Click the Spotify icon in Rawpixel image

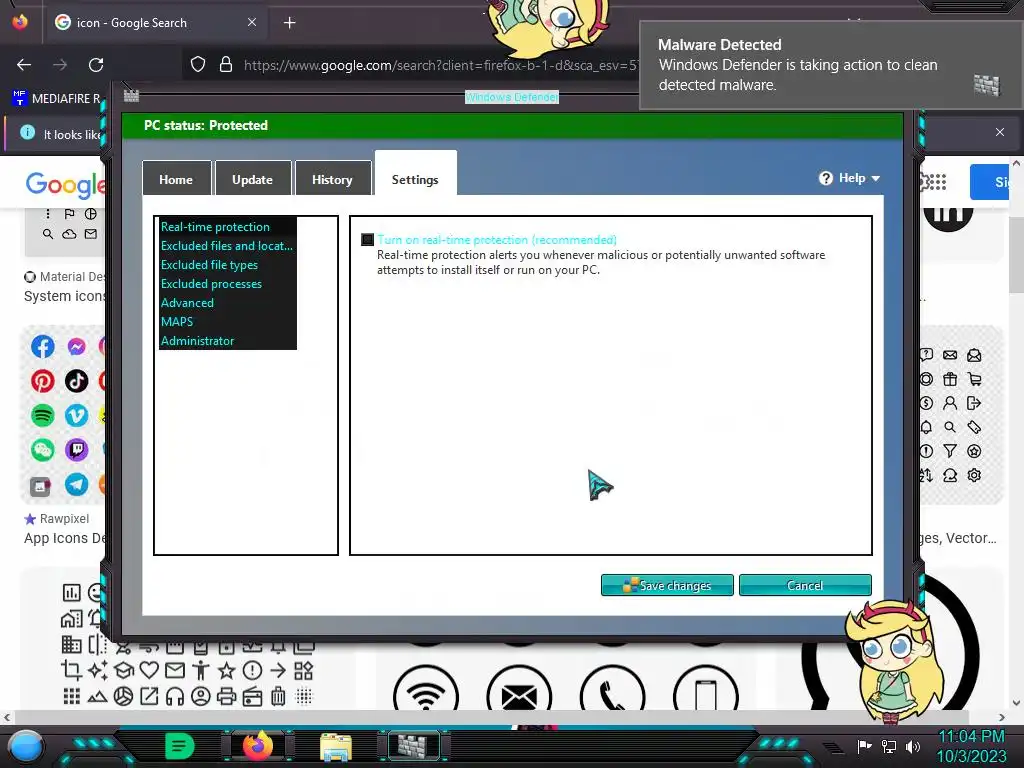tap(42, 415)
